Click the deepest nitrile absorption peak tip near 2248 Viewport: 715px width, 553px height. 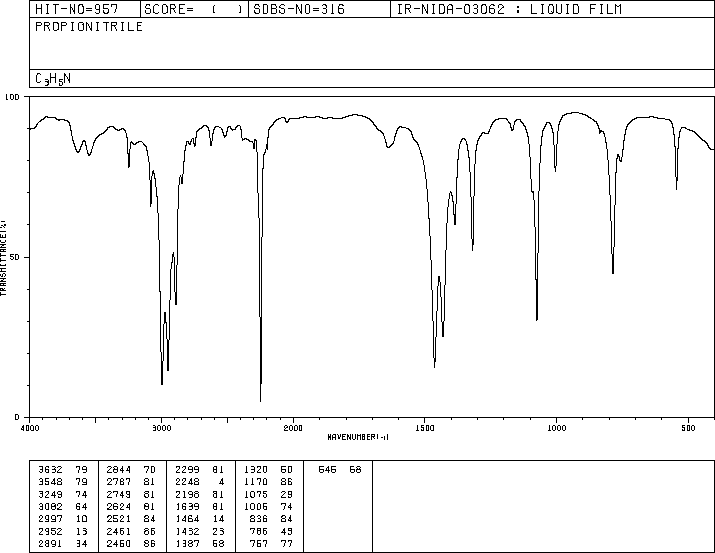(260, 401)
